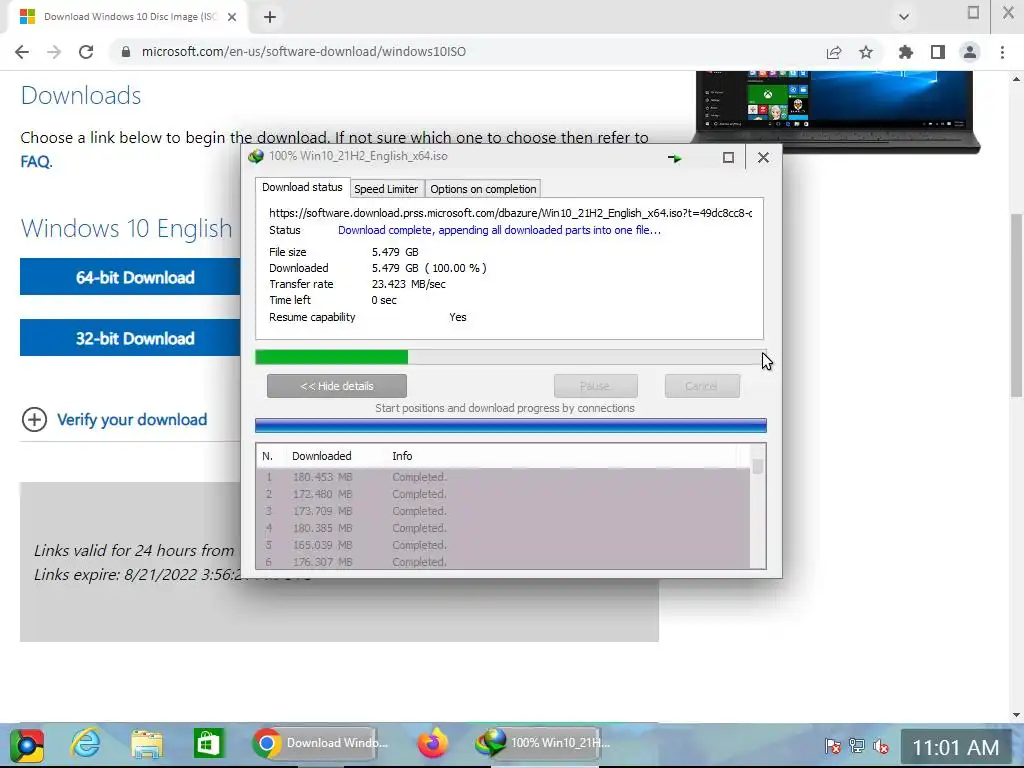Click the 64-bit Download button
Screen dimensions: 1024x768
[x=131, y=277]
